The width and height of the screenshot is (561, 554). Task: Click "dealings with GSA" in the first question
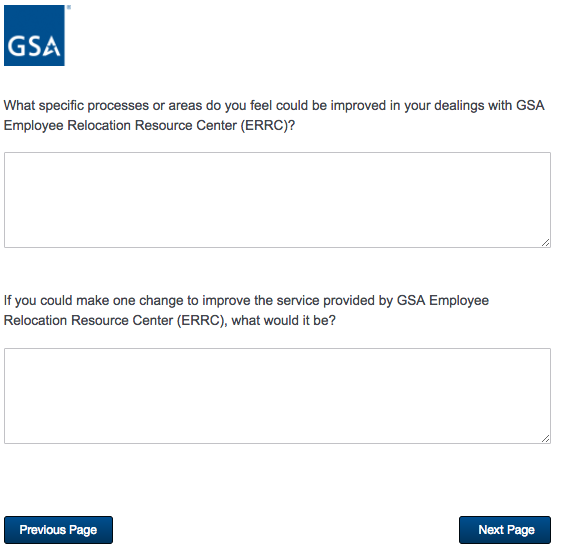pyautogui.click(x=489, y=106)
